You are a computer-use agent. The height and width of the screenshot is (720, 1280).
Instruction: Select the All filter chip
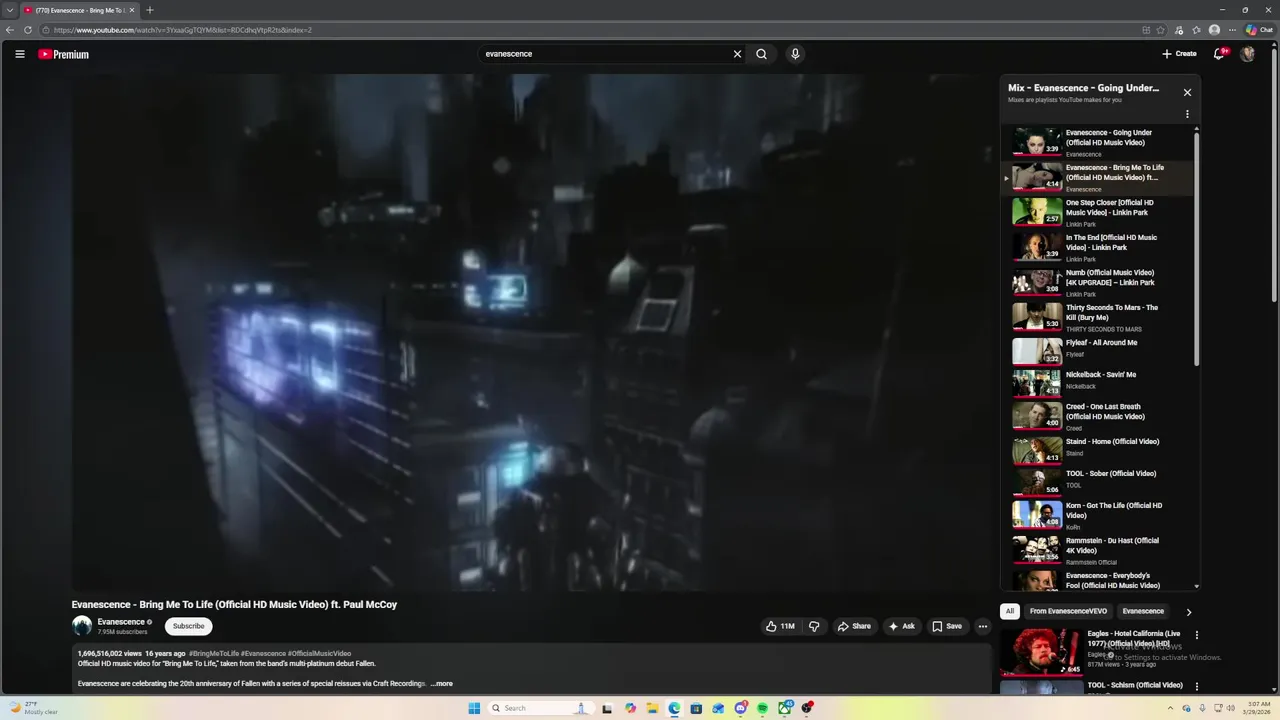(1010, 611)
